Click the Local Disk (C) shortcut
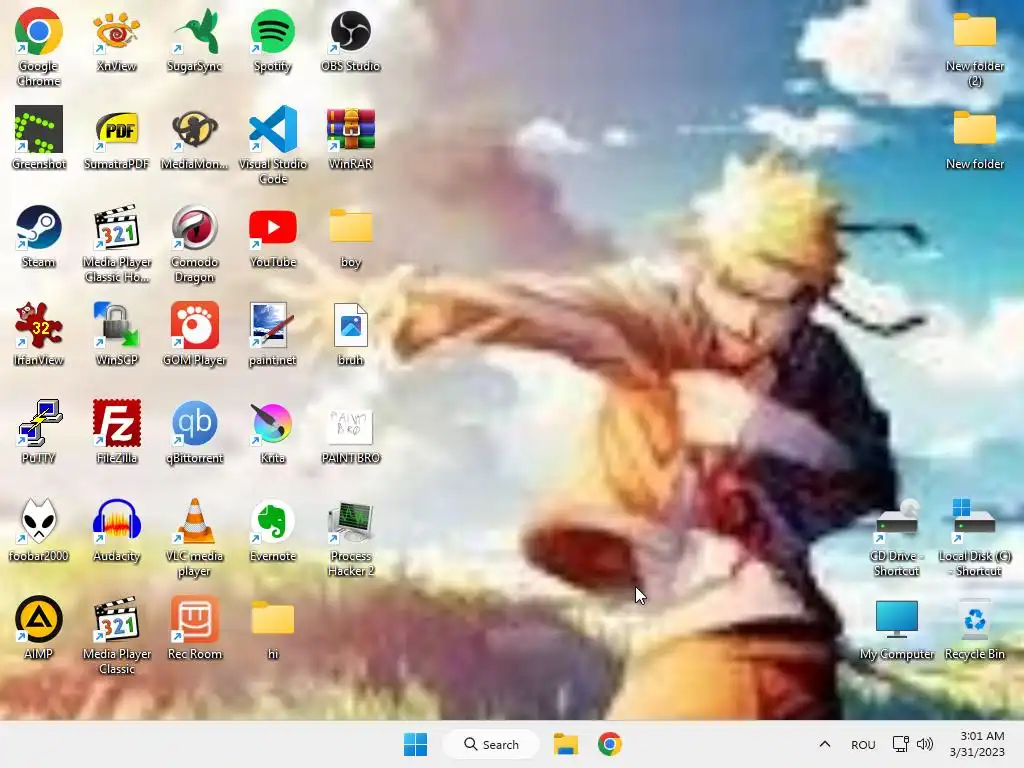Screen dimensions: 1024x768 (974, 521)
